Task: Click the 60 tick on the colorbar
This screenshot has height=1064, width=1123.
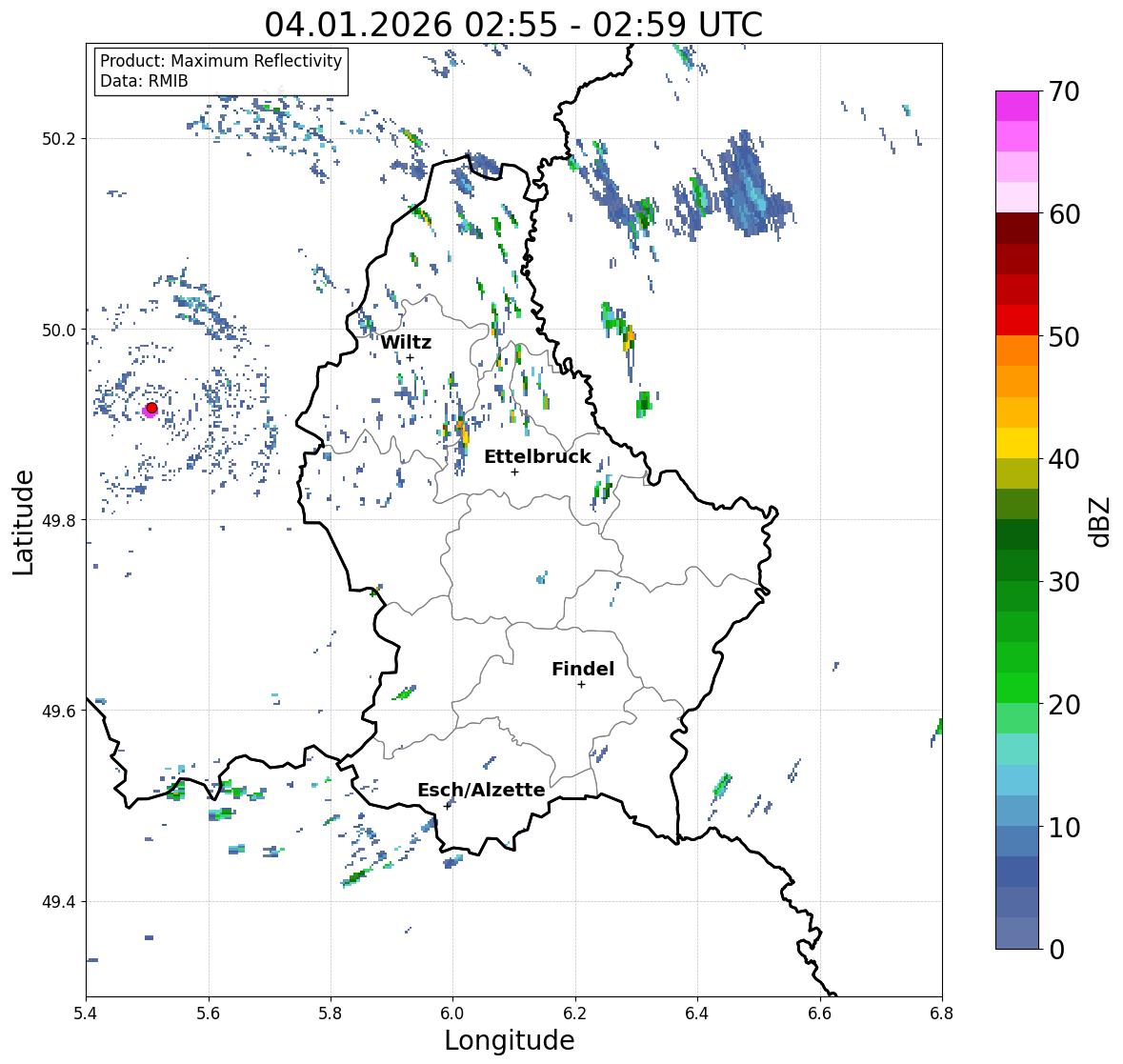Action: [1064, 214]
